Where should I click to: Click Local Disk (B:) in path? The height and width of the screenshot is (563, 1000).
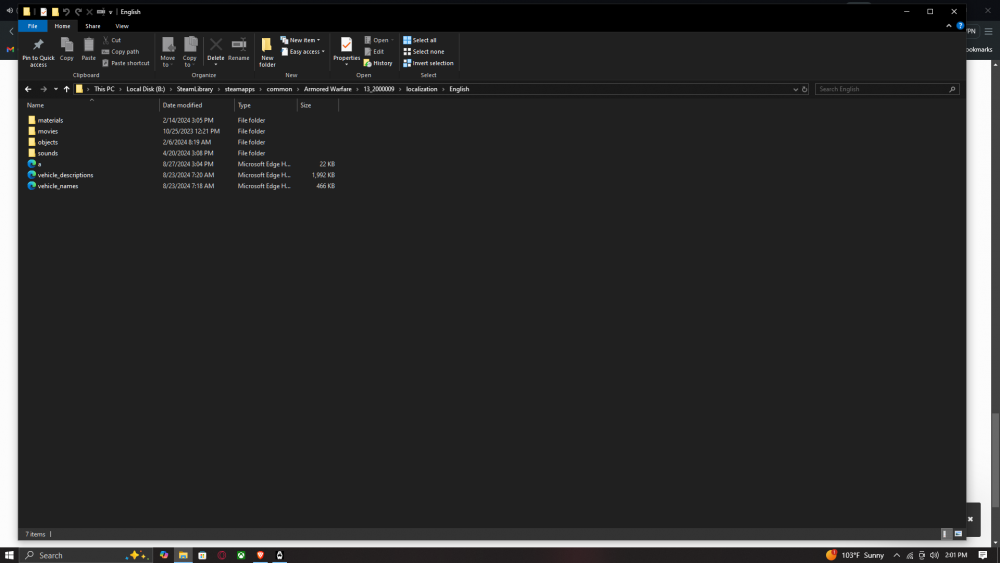tap(145, 89)
